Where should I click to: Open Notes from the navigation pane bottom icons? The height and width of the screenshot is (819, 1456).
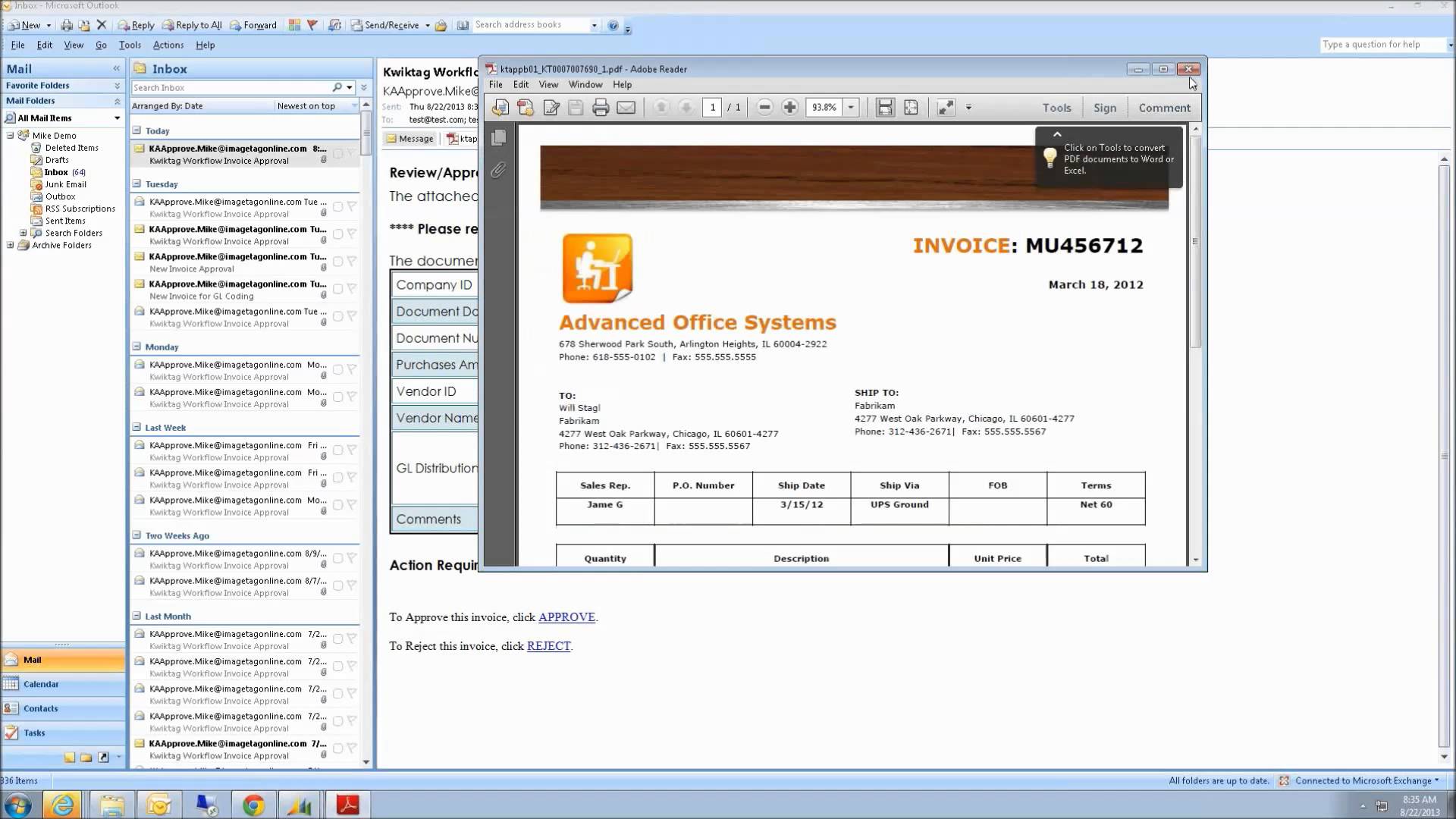(70, 757)
